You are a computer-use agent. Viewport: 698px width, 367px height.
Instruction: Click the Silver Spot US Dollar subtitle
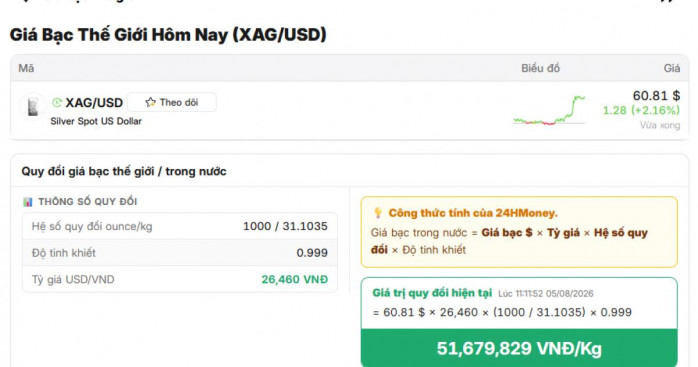point(96,121)
